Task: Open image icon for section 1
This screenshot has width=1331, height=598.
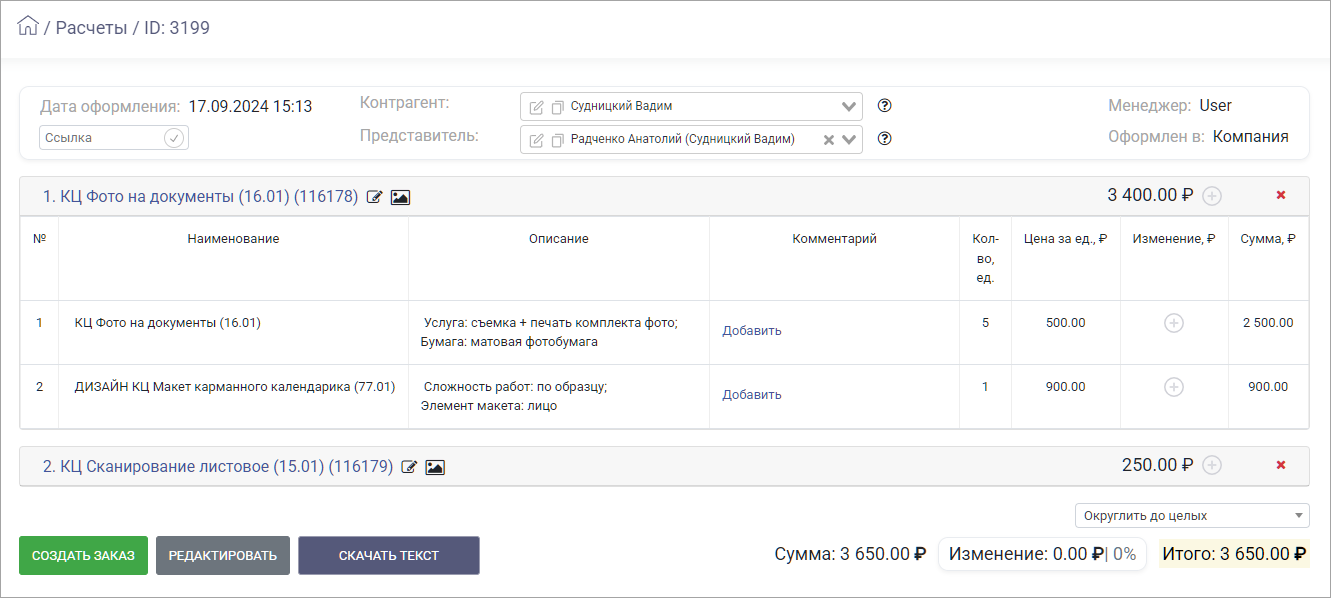Action: (400, 197)
